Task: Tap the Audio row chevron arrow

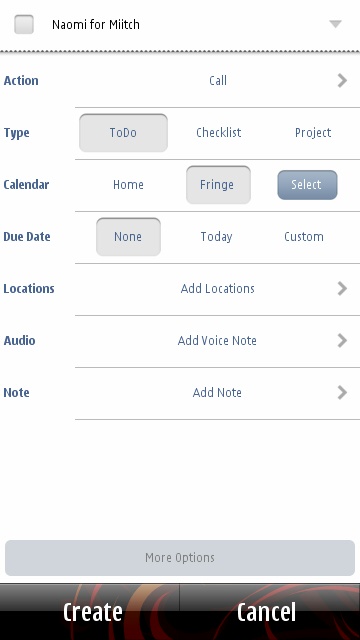Action: 342,340
